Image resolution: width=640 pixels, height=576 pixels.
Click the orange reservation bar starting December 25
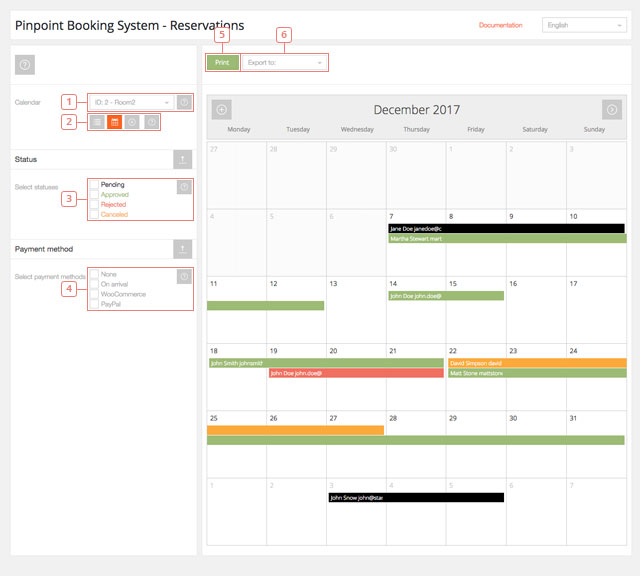pyautogui.click(x=296, y=430)
